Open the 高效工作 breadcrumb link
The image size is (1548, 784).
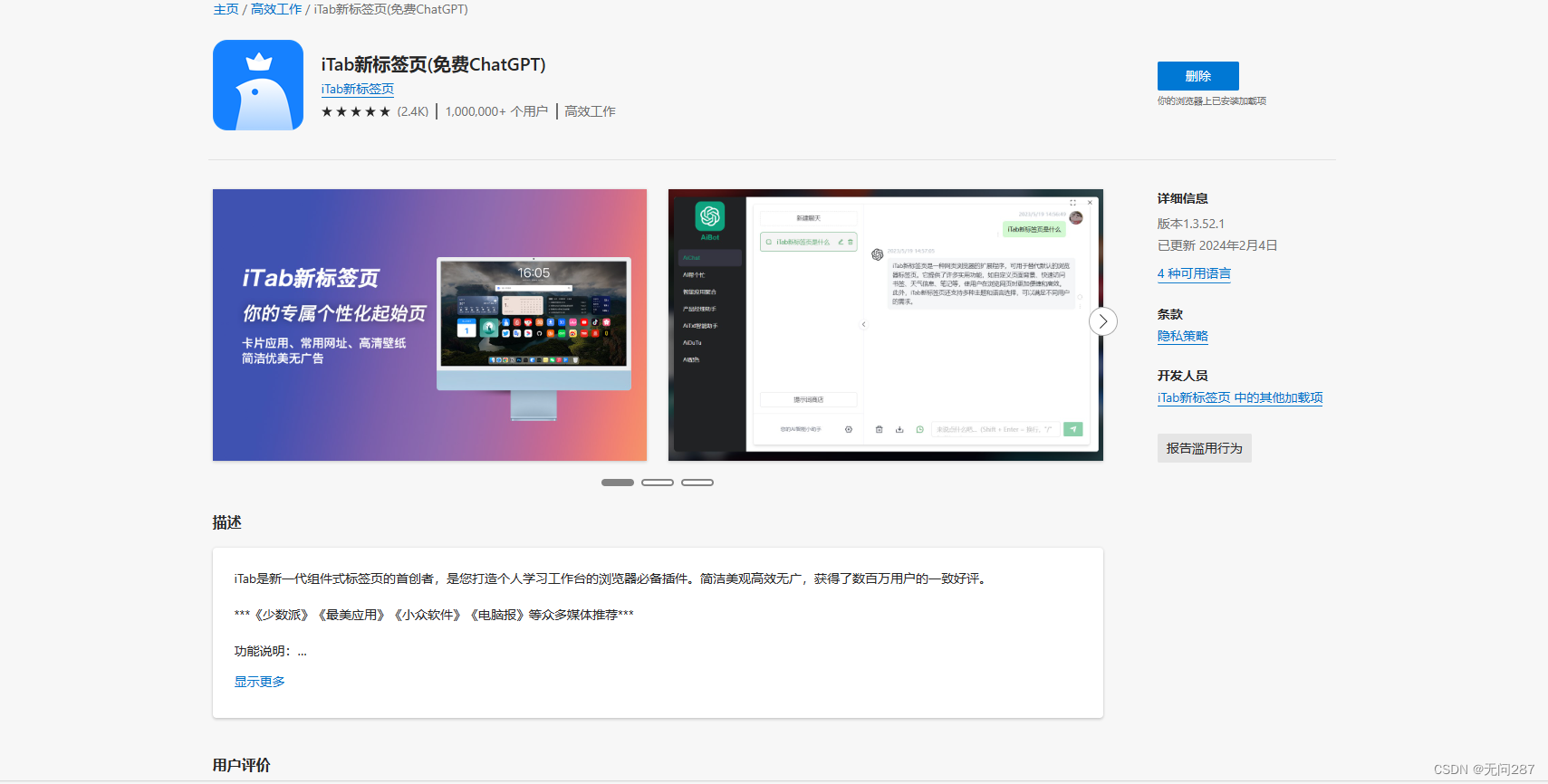click(276, 9)
